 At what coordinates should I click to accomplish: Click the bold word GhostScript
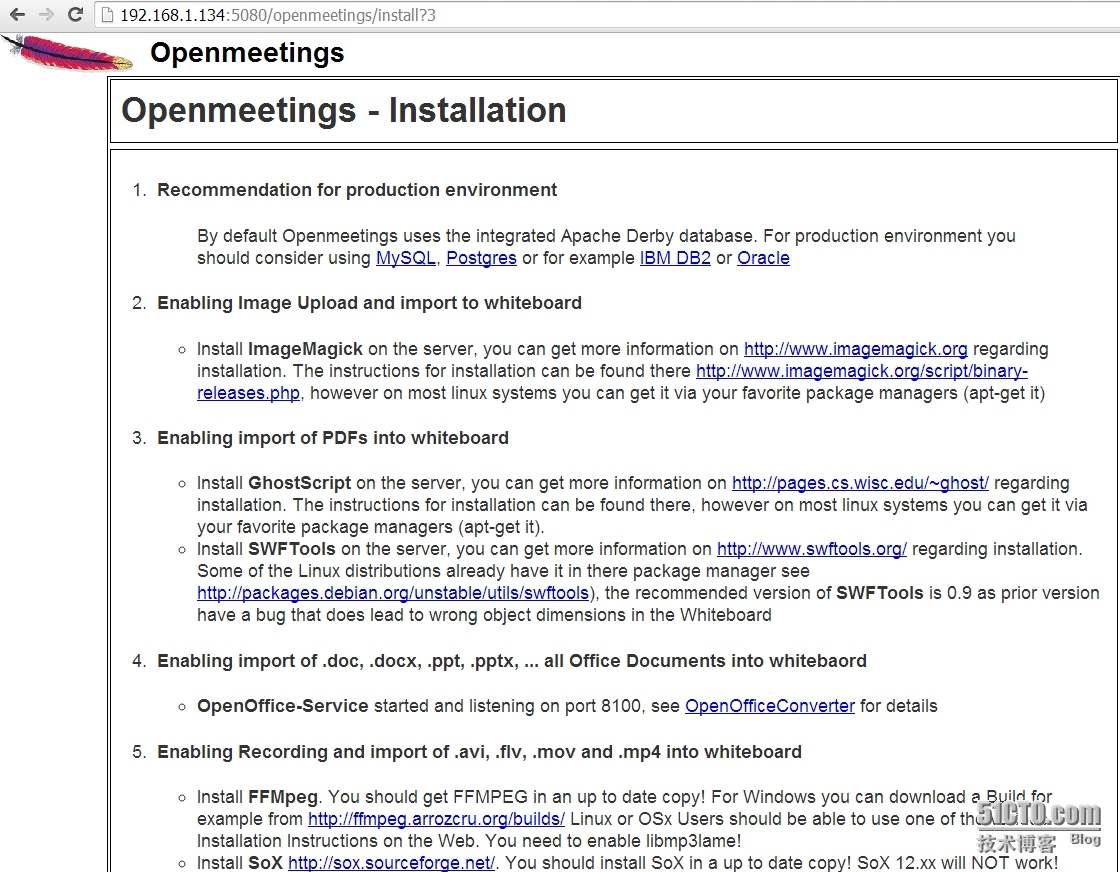[299, 483]
